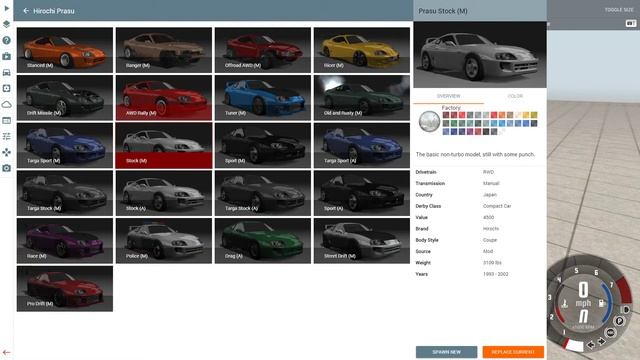Select the Targa Stock (A) thumbnail
640x360 pixels.
[263, 193]
